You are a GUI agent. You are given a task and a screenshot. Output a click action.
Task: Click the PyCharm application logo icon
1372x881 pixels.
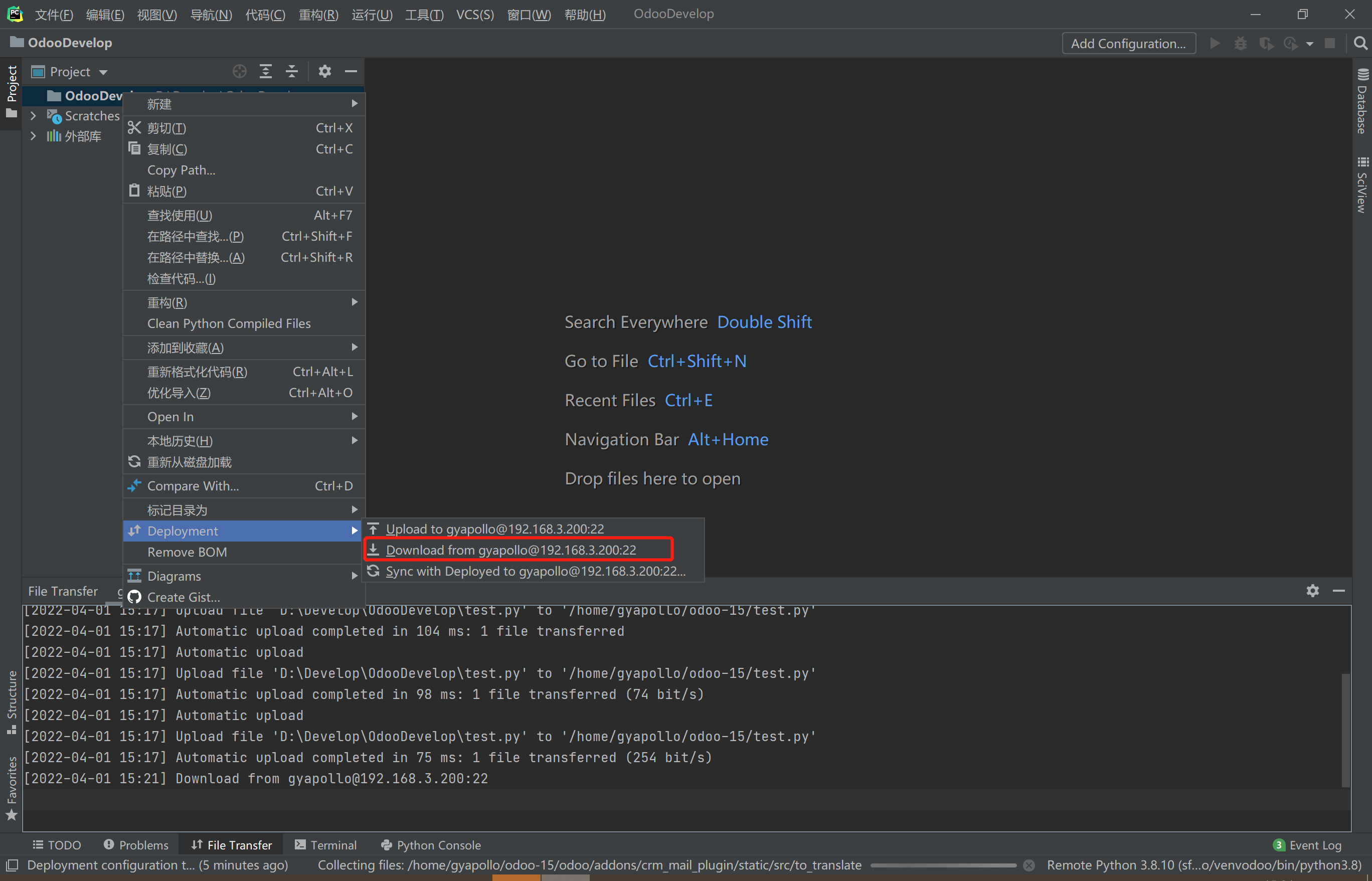point(15,14)
